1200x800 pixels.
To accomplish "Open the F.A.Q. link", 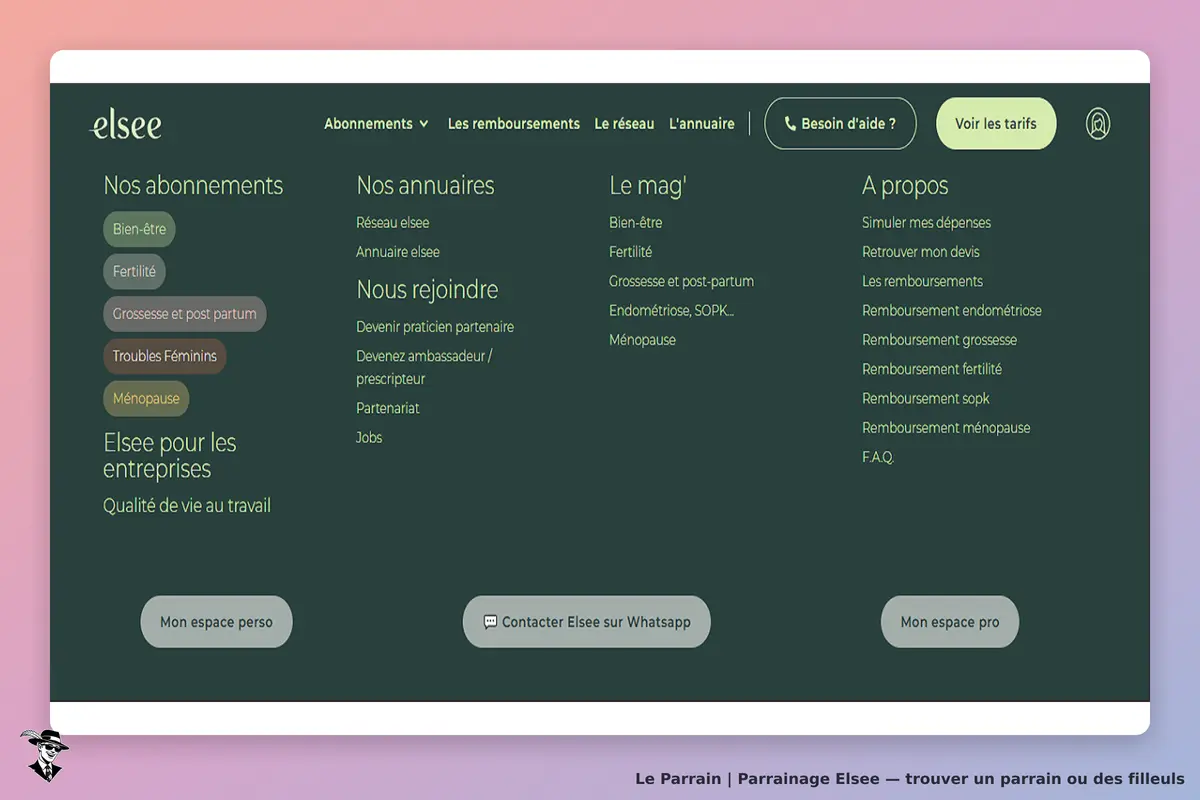I will tap(878, 457).
